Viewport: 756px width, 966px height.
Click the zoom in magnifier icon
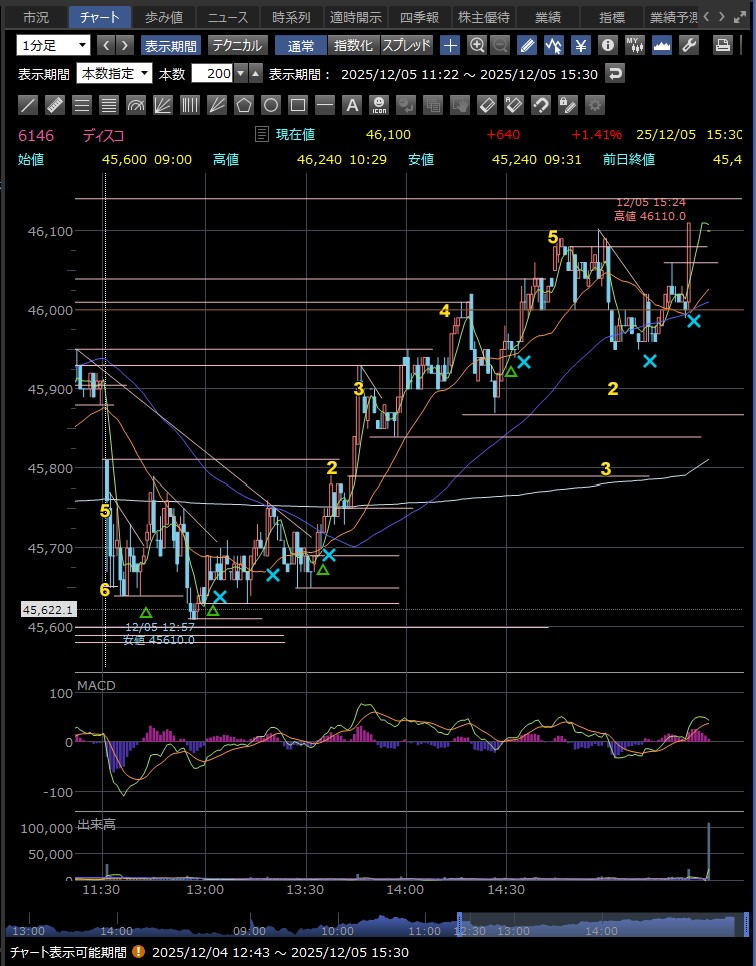477,45
